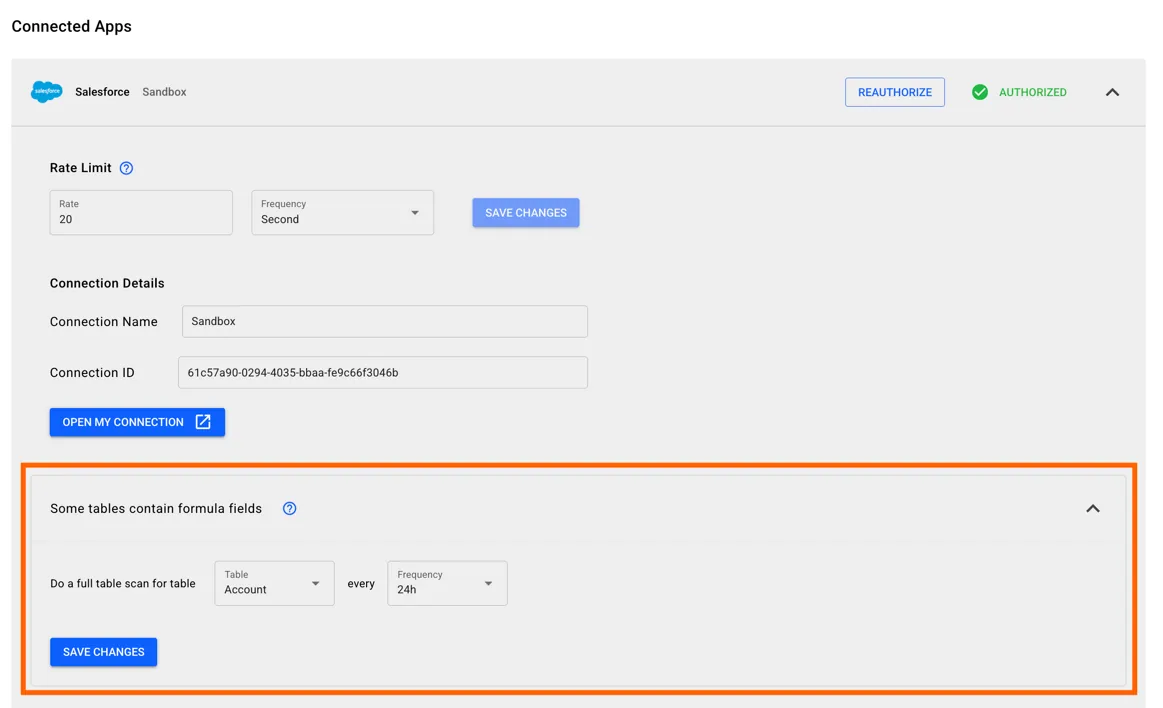Collapse the Salesforce Sandbox connection panel
1163x708 pixels.
tap(1112, 93)
